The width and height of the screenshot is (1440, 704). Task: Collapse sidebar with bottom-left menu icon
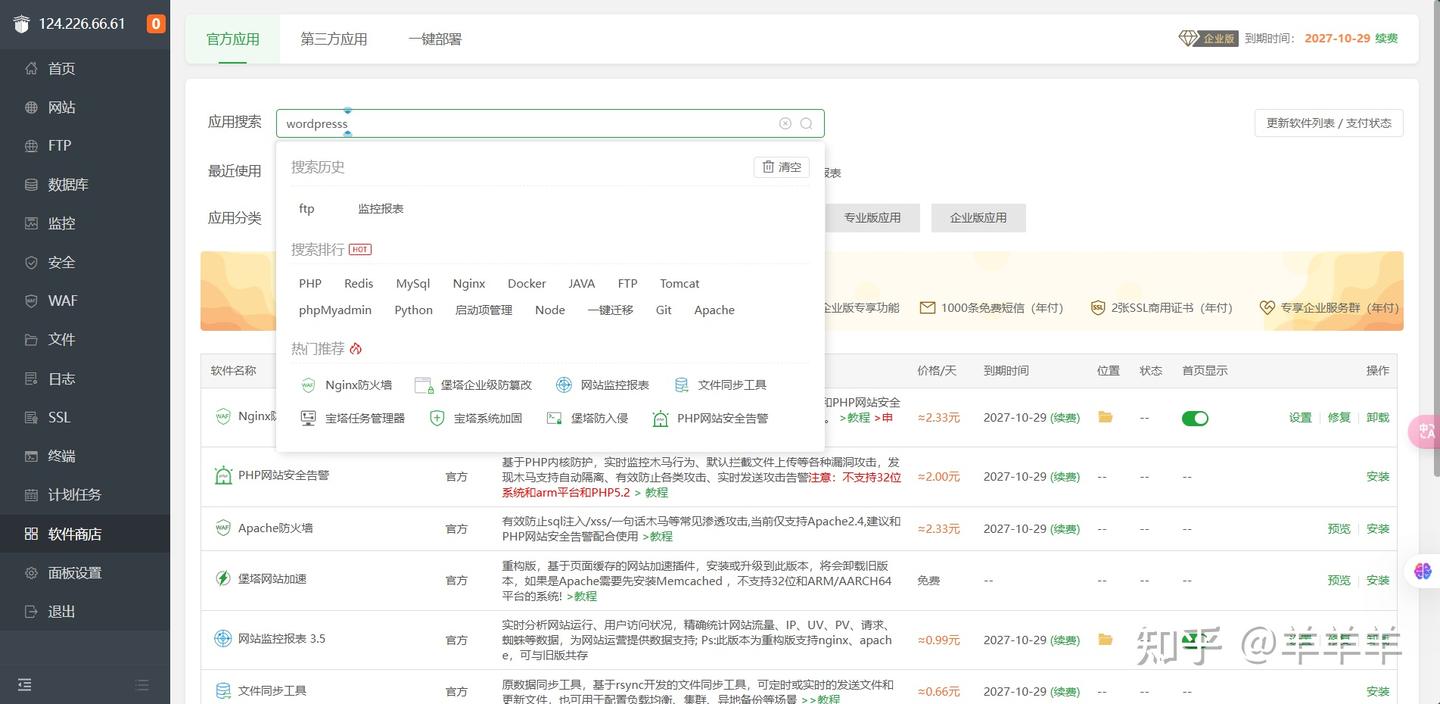point(25,685)
